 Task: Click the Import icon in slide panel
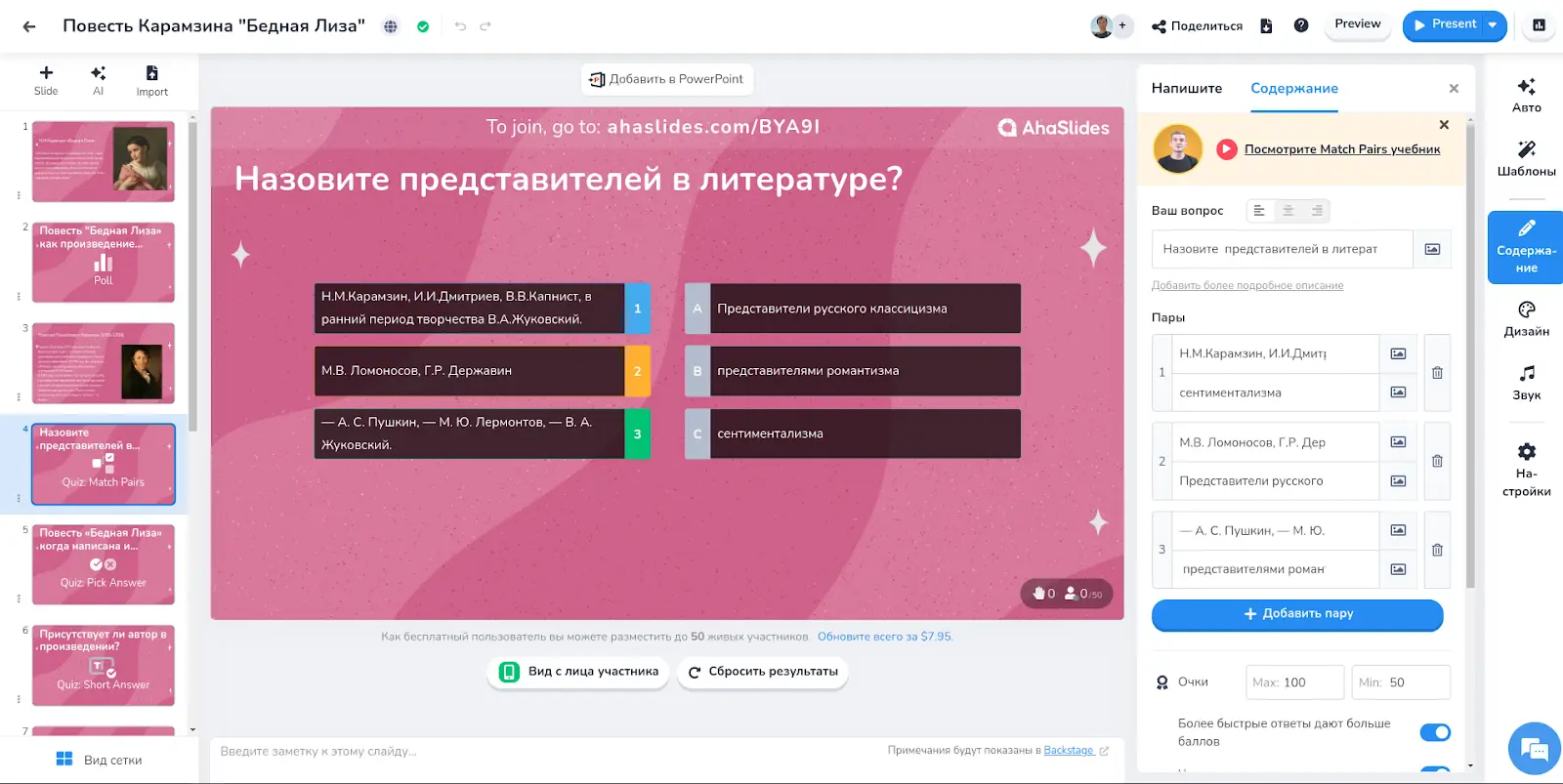point(151,80)
